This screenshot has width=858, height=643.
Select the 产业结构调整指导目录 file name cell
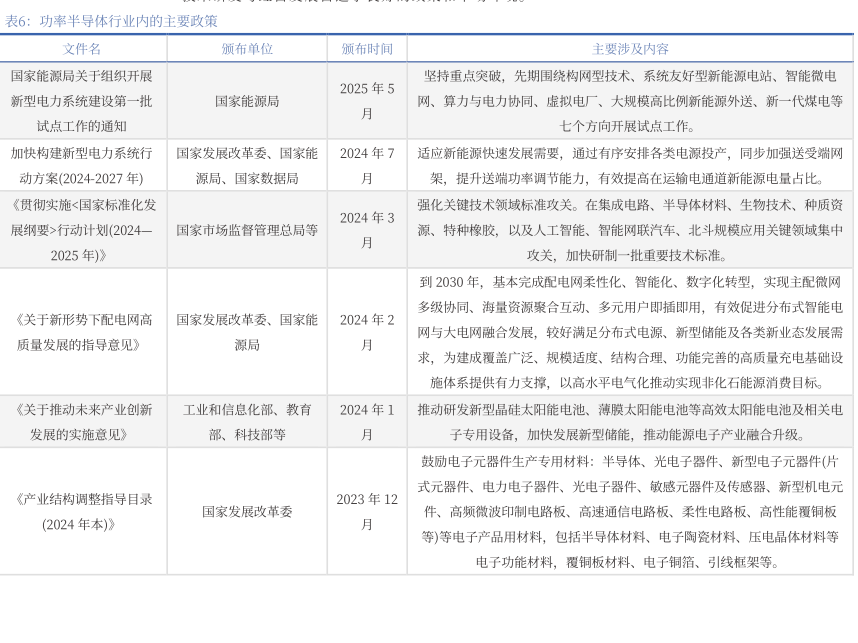[82, 511]
